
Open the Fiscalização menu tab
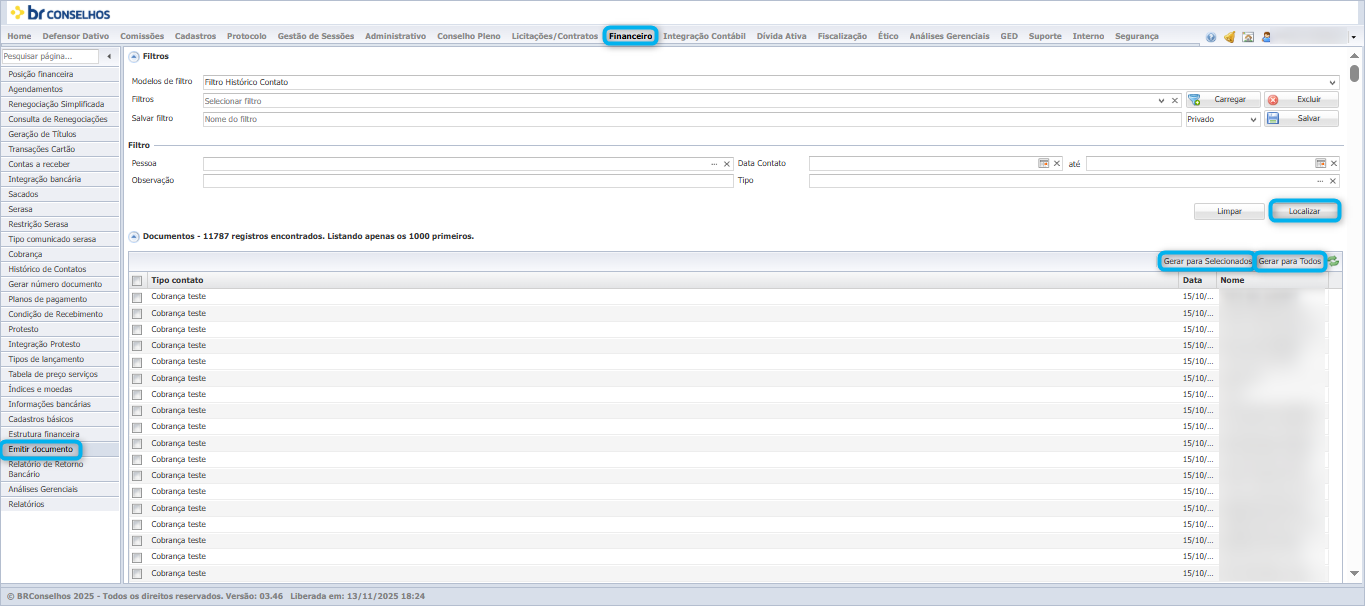[x=842, y=36]
